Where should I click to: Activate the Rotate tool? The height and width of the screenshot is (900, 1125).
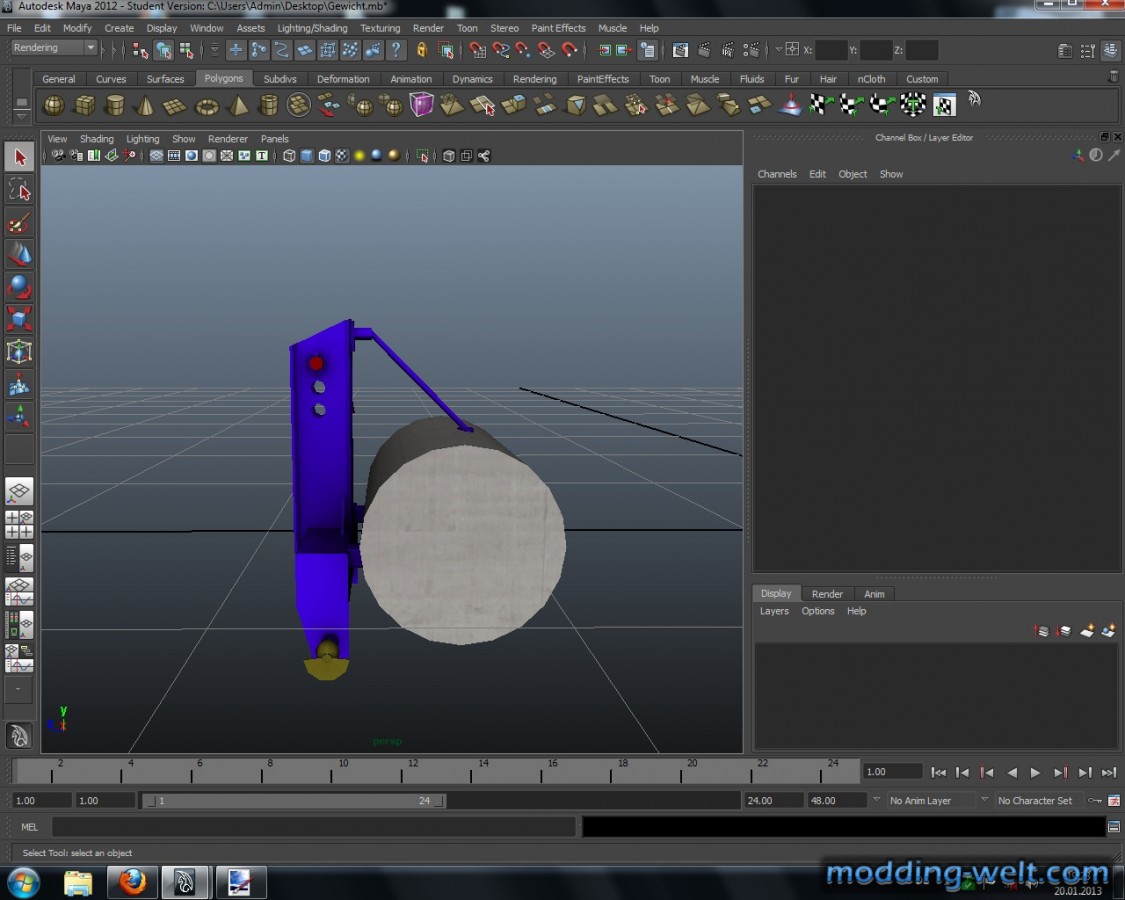[x=19, y=287]
